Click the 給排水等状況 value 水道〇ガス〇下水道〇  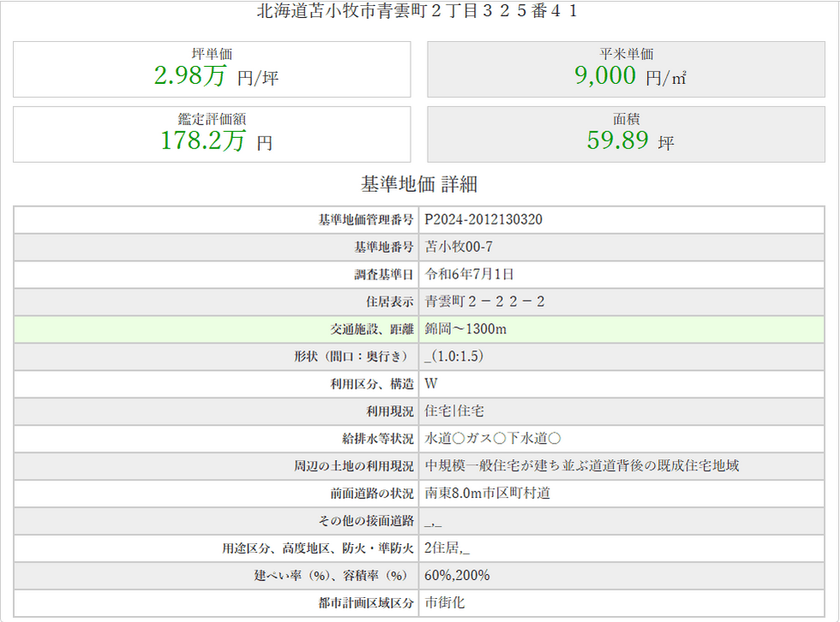click(492, 438)
